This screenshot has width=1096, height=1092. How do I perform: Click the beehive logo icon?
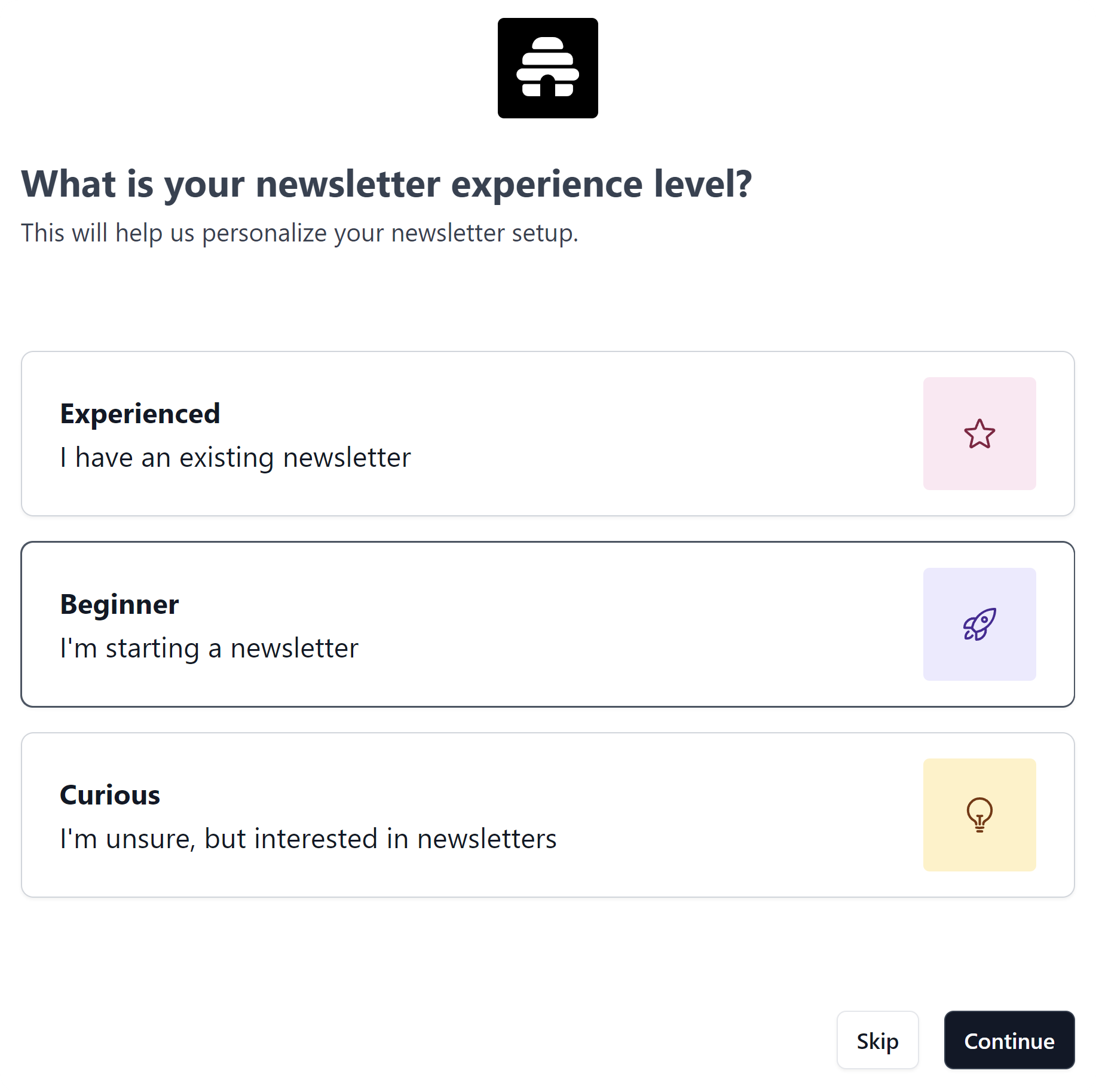[547, 68]
